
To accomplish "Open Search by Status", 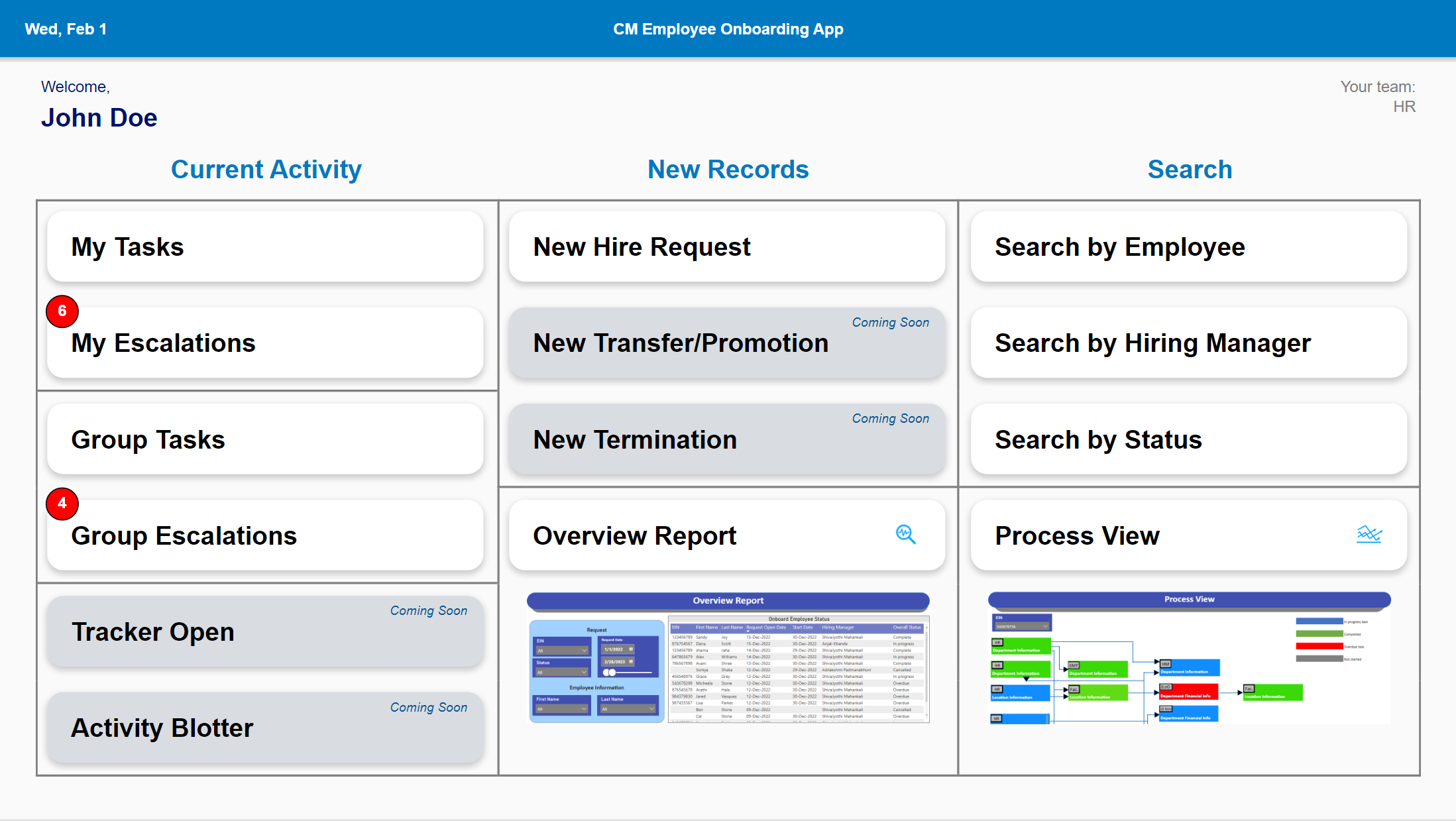I will point(1189,439).
